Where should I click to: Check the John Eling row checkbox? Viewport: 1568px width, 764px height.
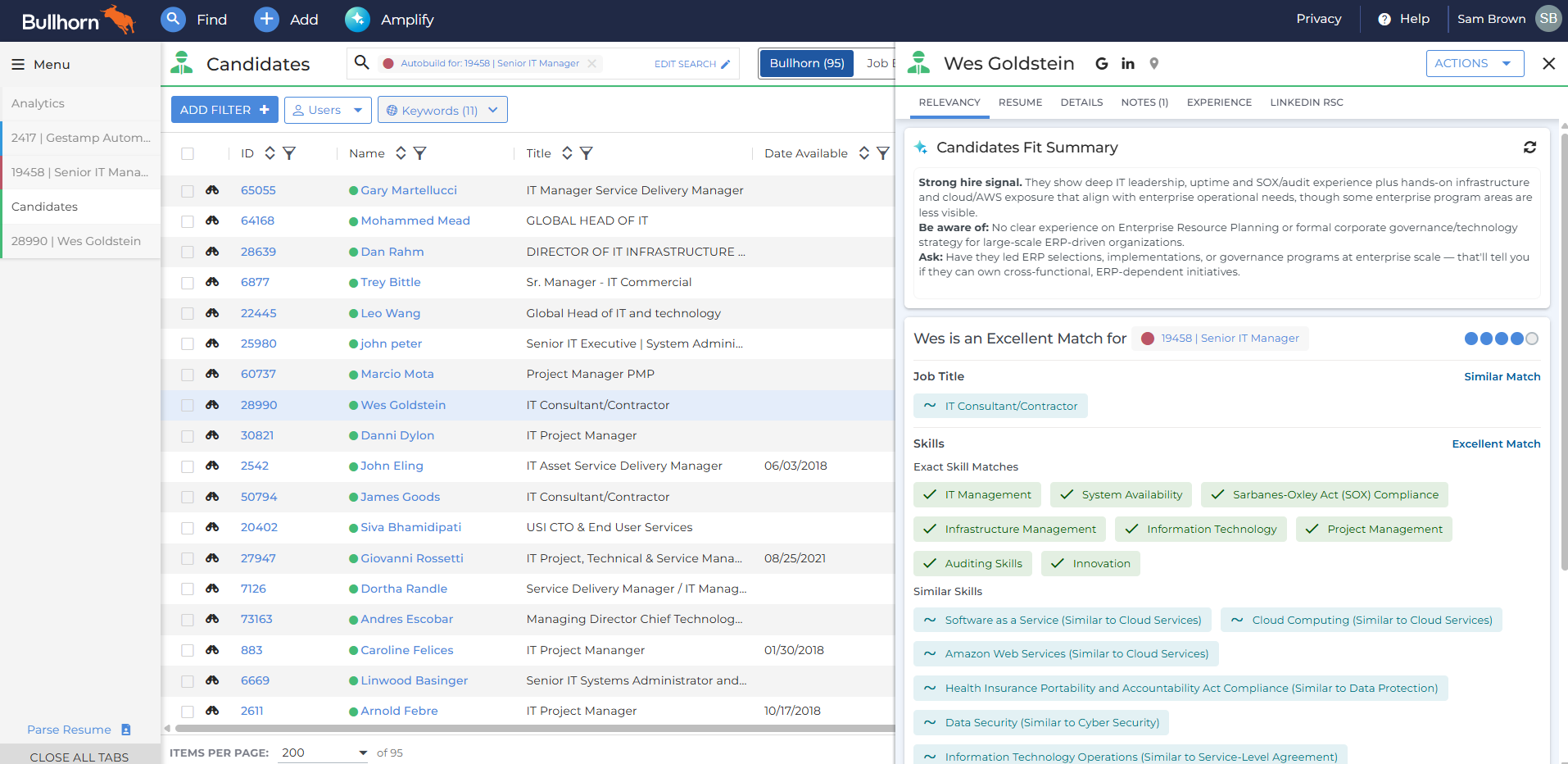coord(188,466)
